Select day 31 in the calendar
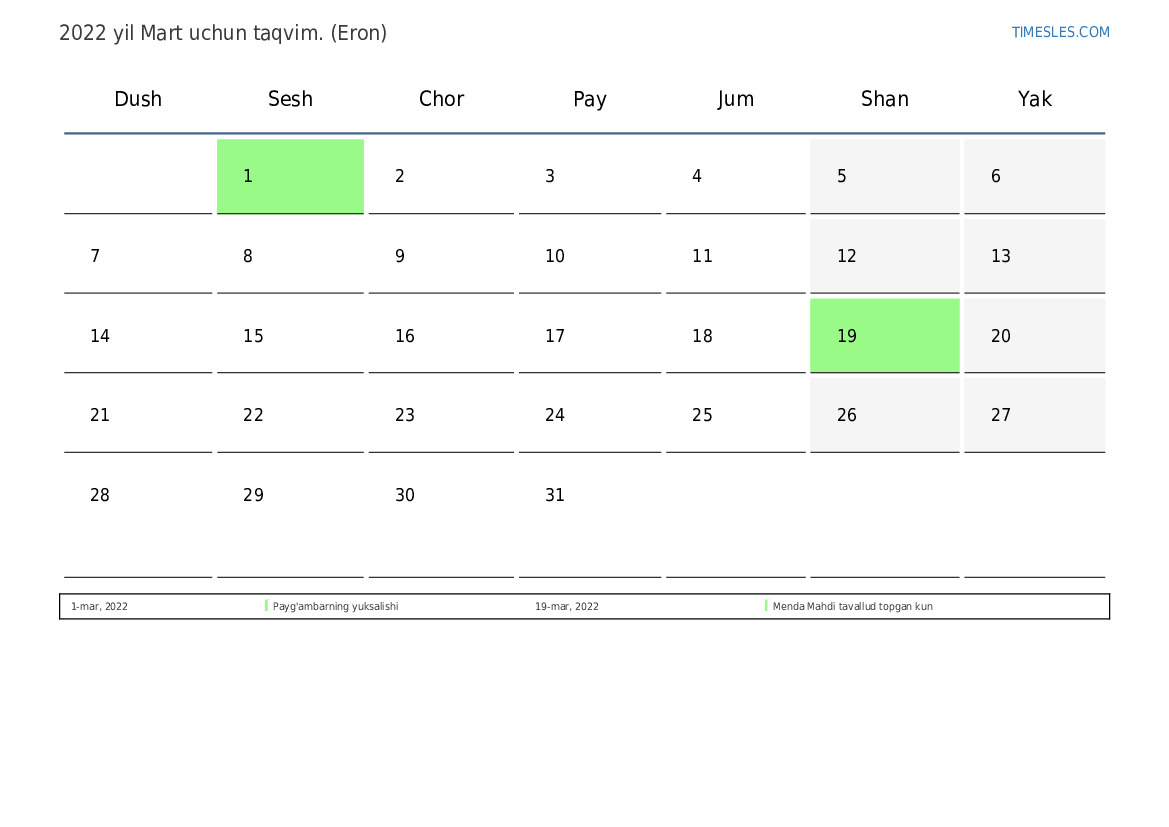Screen dimensions: 1169x827 pyautogui.click(x=555, y=495)
